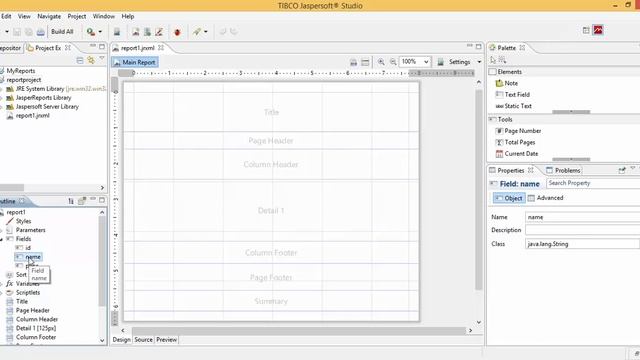Open the Edit menu
Image resolution: width=640 pixels, height=360 pixels.
pyautogui.click(x=6, y=16)
